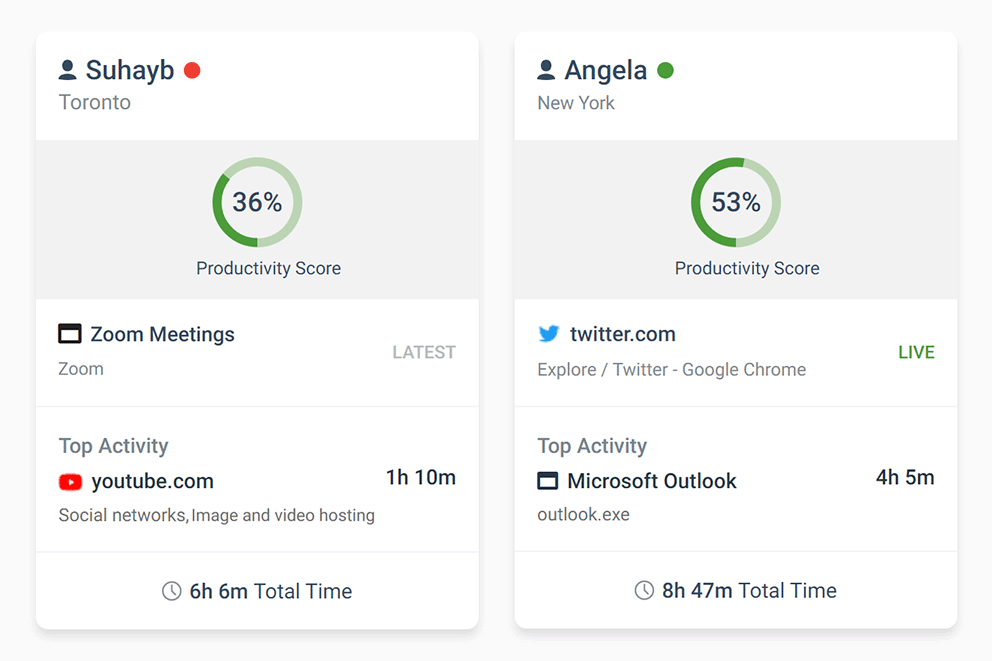Viewport: 992px width, 661px height.
Task: Click Angela's green online status dot
Action: (665, 70)
